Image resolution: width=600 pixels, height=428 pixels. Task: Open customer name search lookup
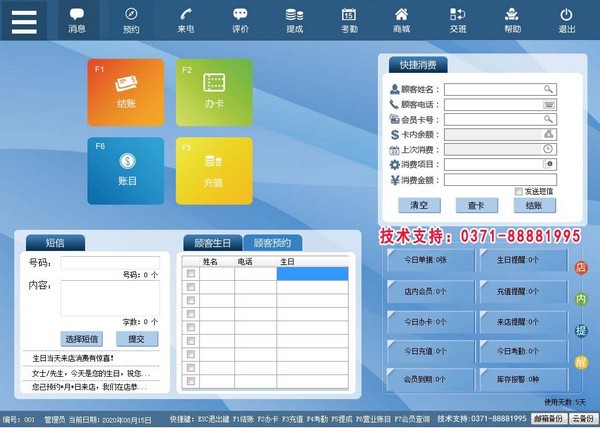coord(548,89)
